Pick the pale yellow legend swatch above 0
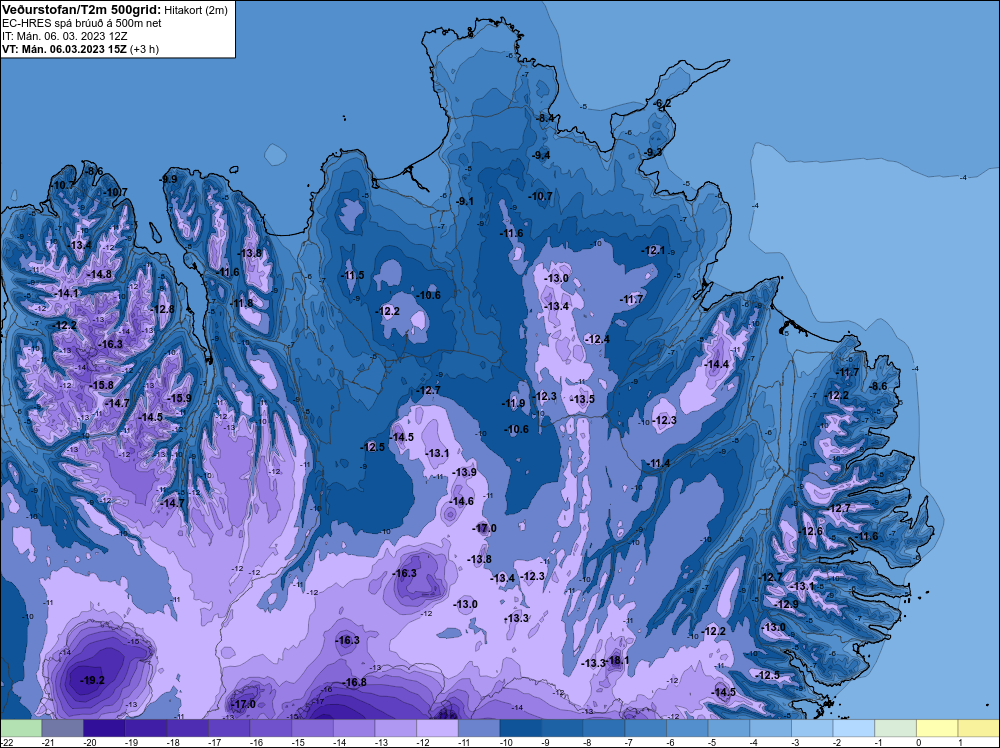 tap(937, 728)
